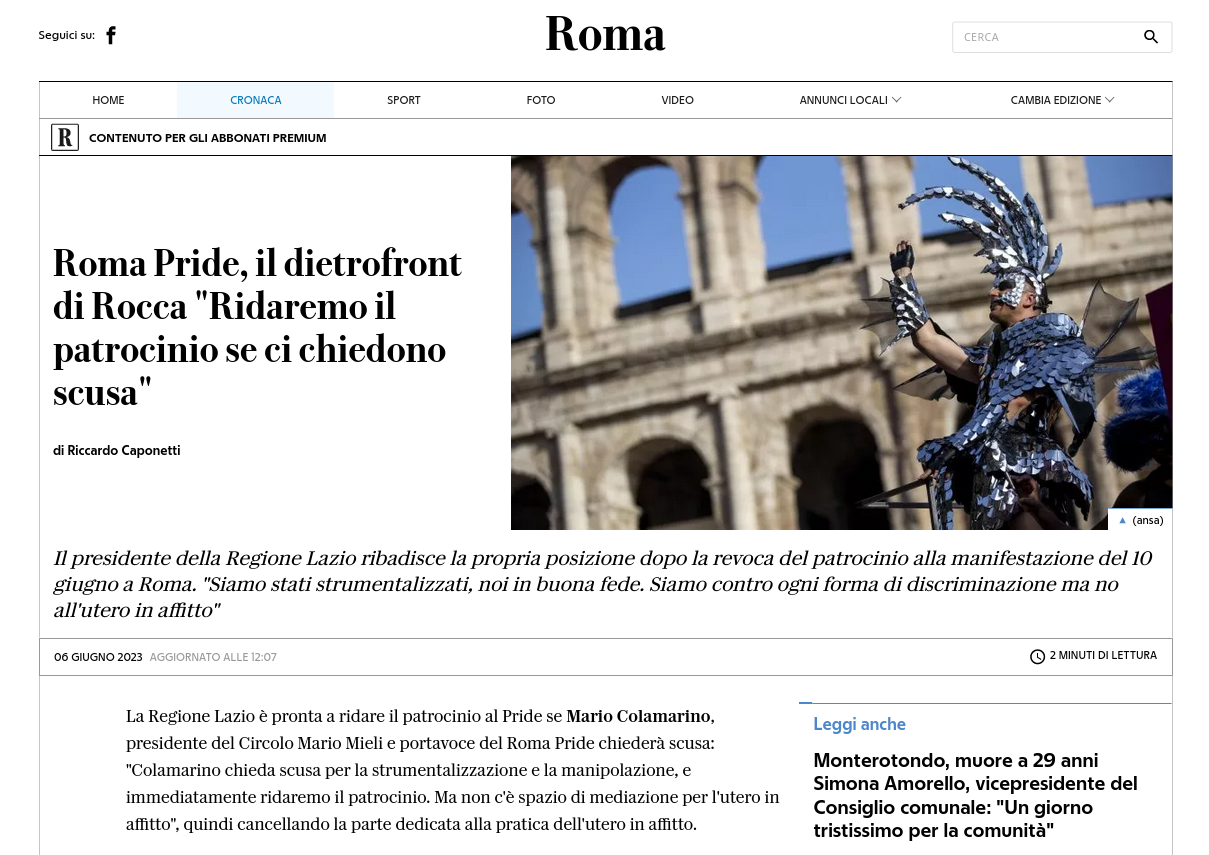The image size is (1209, 855).
Task: Click the clock reading-time icon
Action: pos(1037,657)
